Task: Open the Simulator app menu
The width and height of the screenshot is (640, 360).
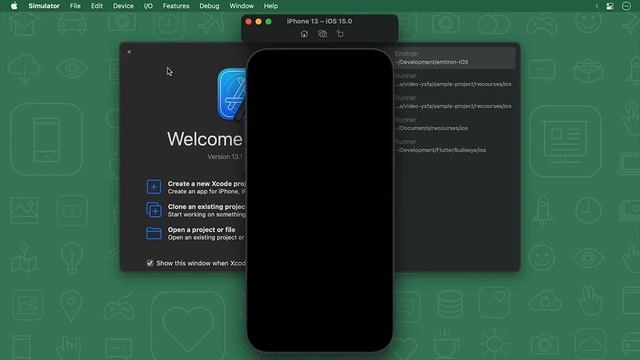Action: (x=44, y=6)
